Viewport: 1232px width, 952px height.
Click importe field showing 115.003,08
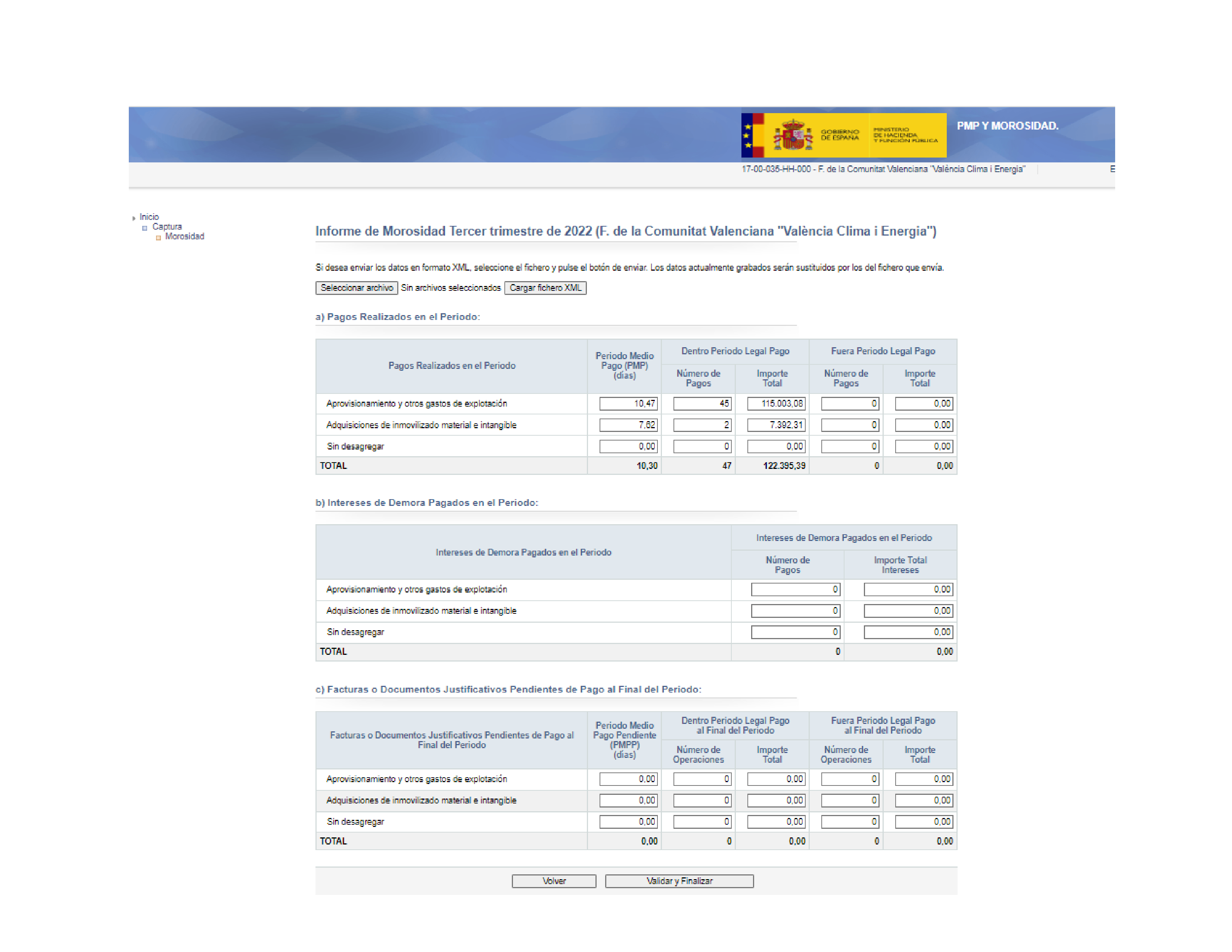click(776, 403)
